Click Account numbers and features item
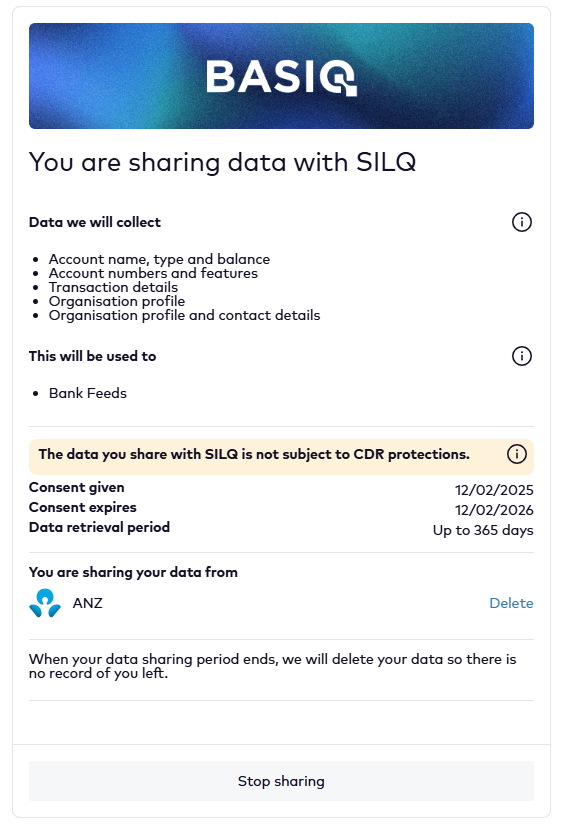561x826 pixels. point(153,273)
